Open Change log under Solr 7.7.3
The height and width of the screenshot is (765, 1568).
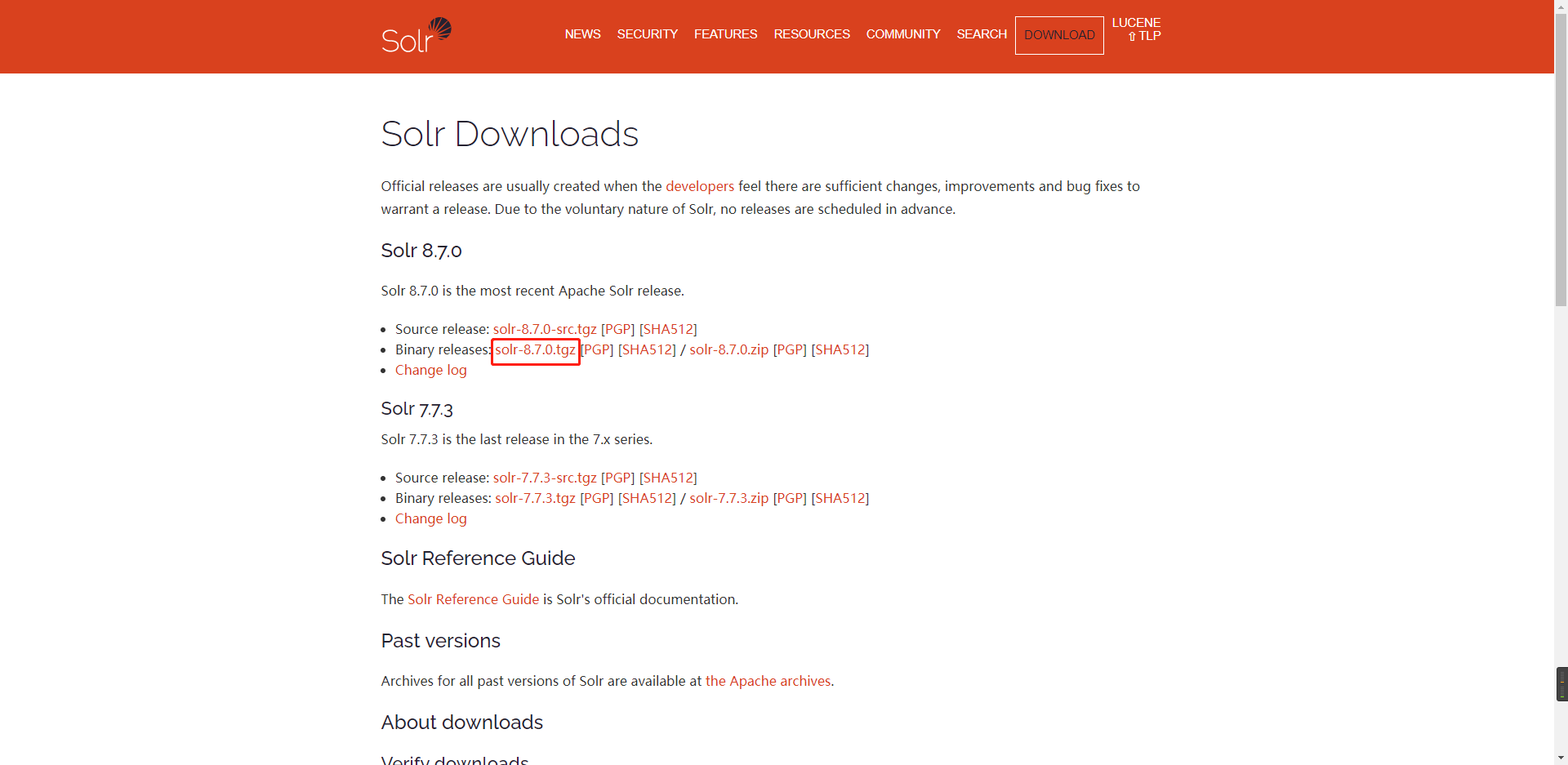tap(431, 518)
